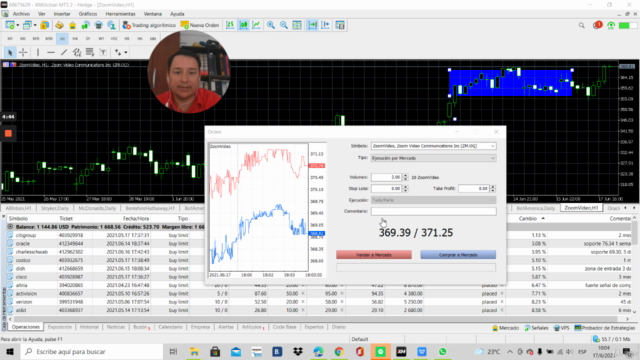640x360 pixels.
Task: Select the oracle order row
Action: pos(318,244)
